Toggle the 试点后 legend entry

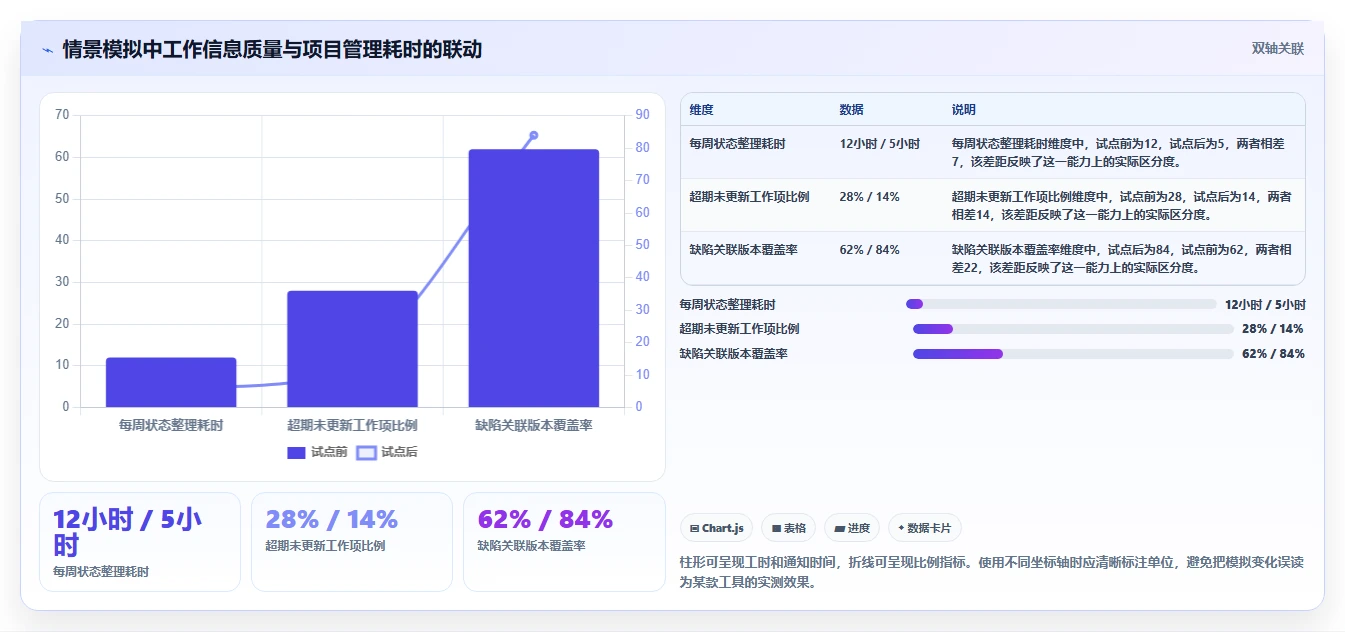[387, 452]
